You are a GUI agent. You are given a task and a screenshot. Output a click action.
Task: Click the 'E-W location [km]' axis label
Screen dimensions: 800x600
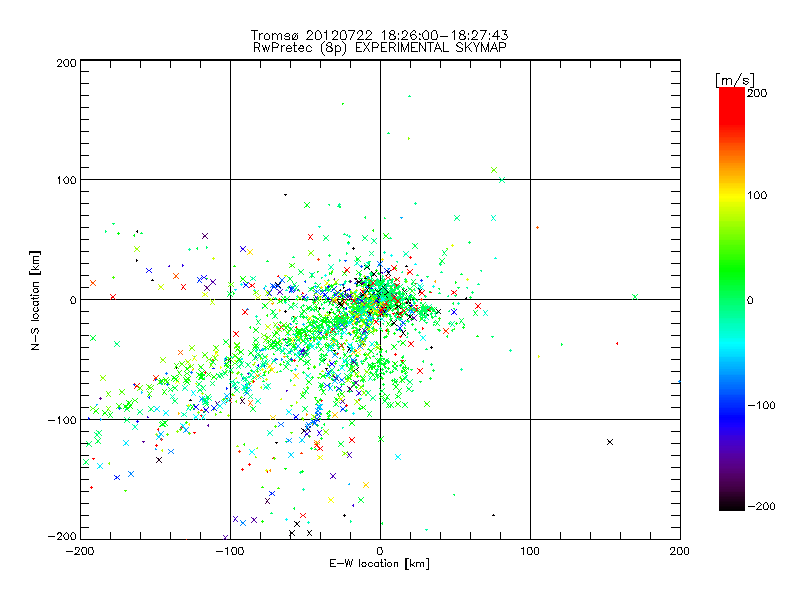click(x=379, y=564)
